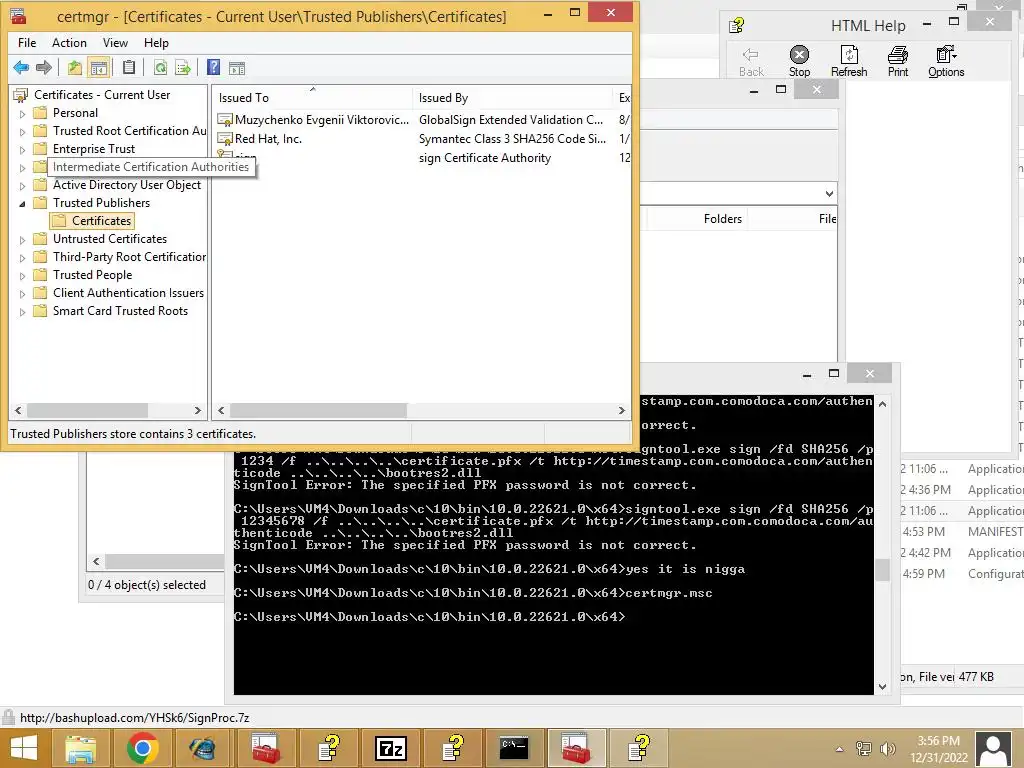Click the Export List toolbar icon
Viewport: 1024px width, 768px height.
coord(183,67)
